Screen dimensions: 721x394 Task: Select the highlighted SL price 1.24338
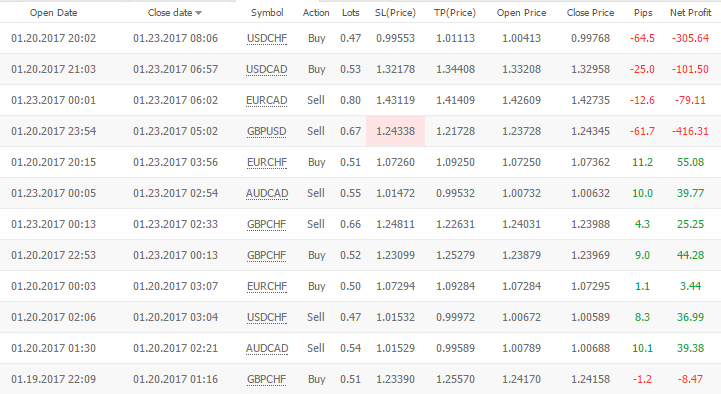pos(395,131)
